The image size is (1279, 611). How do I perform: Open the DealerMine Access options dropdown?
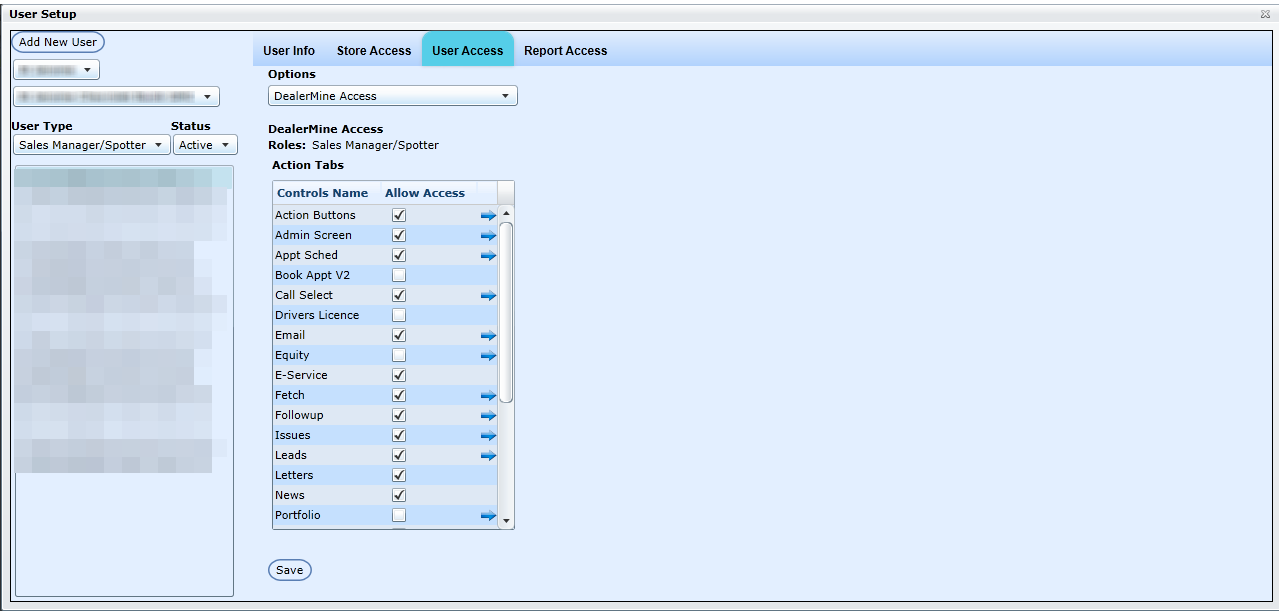pos(392,96)
